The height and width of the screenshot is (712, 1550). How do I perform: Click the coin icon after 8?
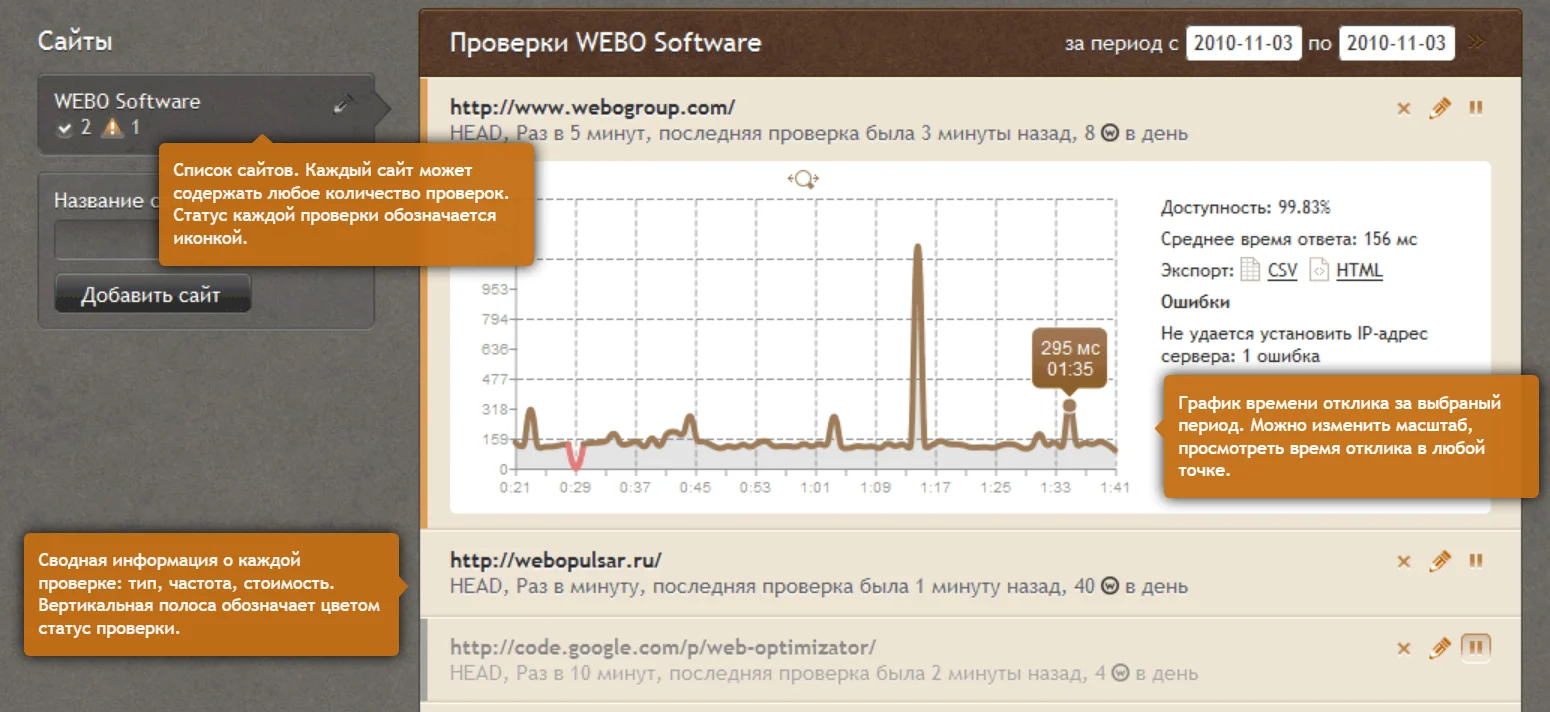tap(1109, 133)
